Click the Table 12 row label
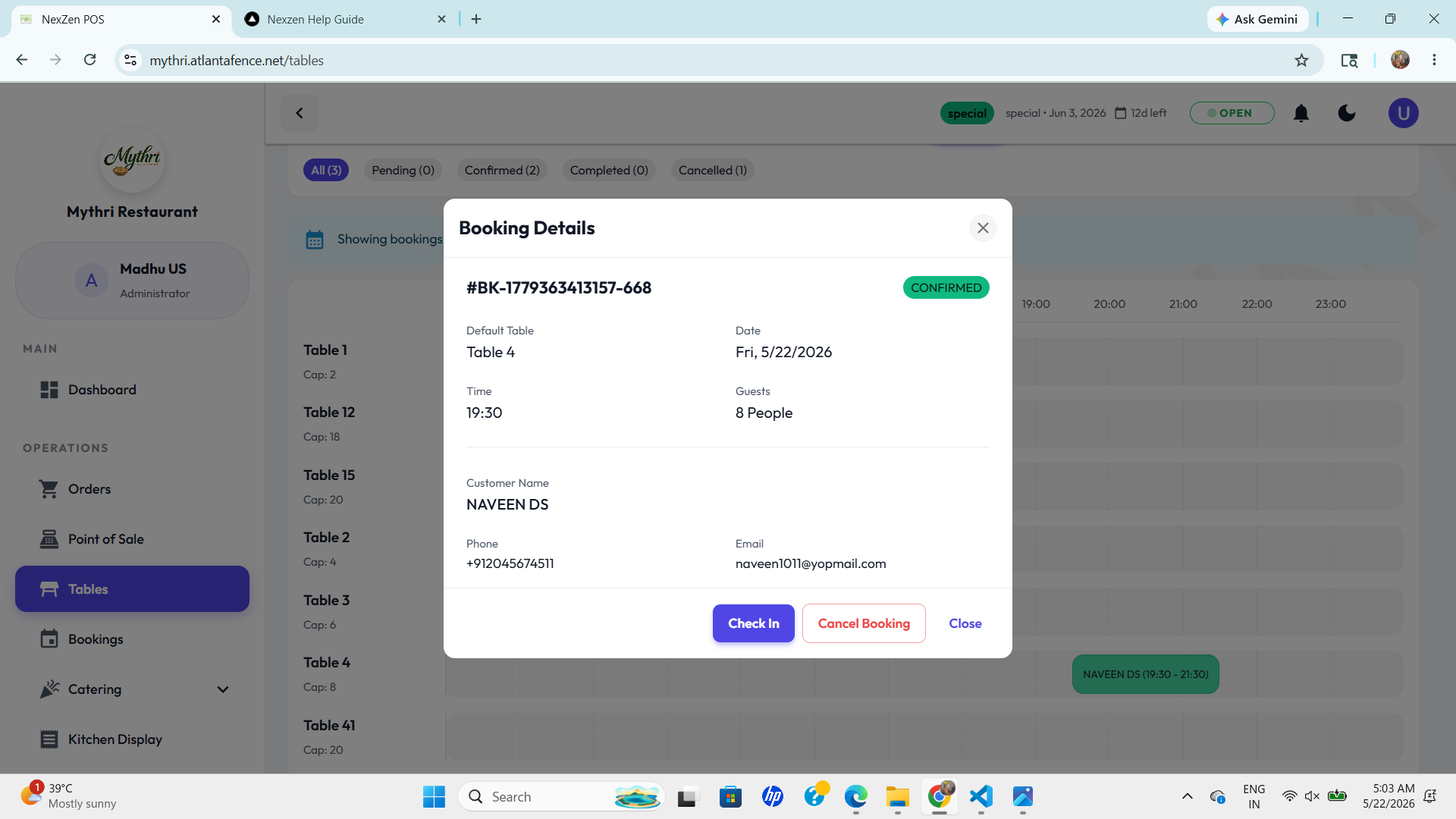This screenshot has height=819, width=1456. [329, 412]
